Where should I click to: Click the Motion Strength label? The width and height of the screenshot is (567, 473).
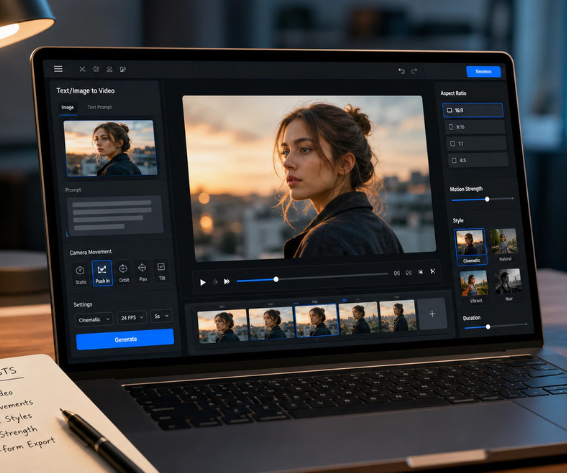pyautogui.click(x=466, y=189)
